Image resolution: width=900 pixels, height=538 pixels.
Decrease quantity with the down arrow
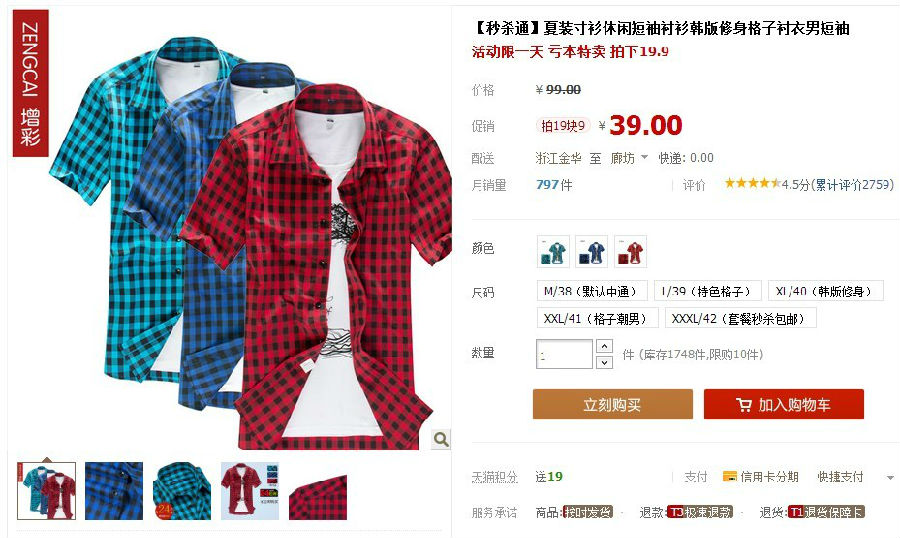click(604, 362)
